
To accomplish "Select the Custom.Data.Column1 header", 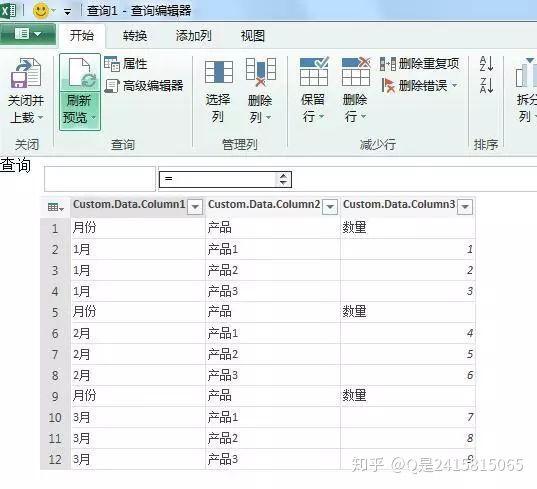I will [129, 205].
